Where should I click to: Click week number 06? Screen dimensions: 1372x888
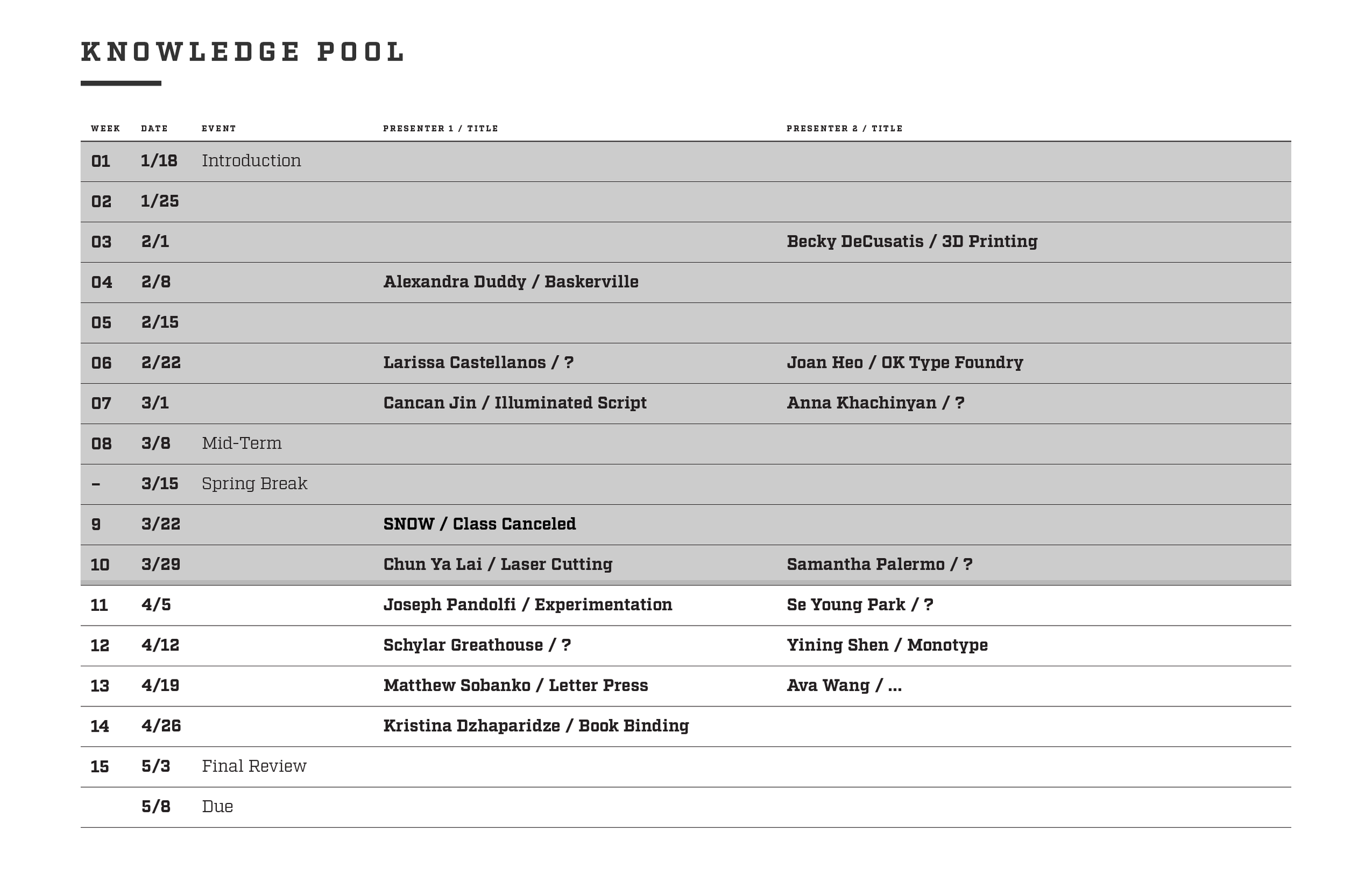coord(102,363)
